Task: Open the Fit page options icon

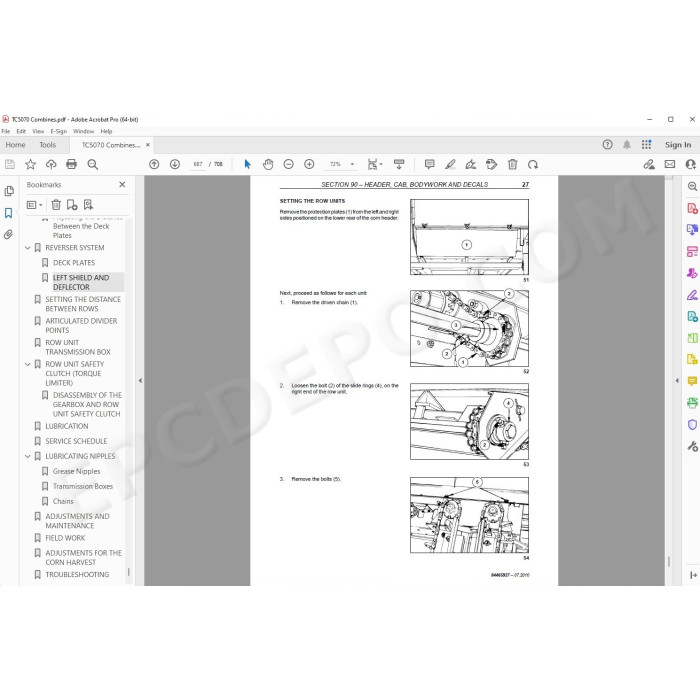Action: (375, 164)
